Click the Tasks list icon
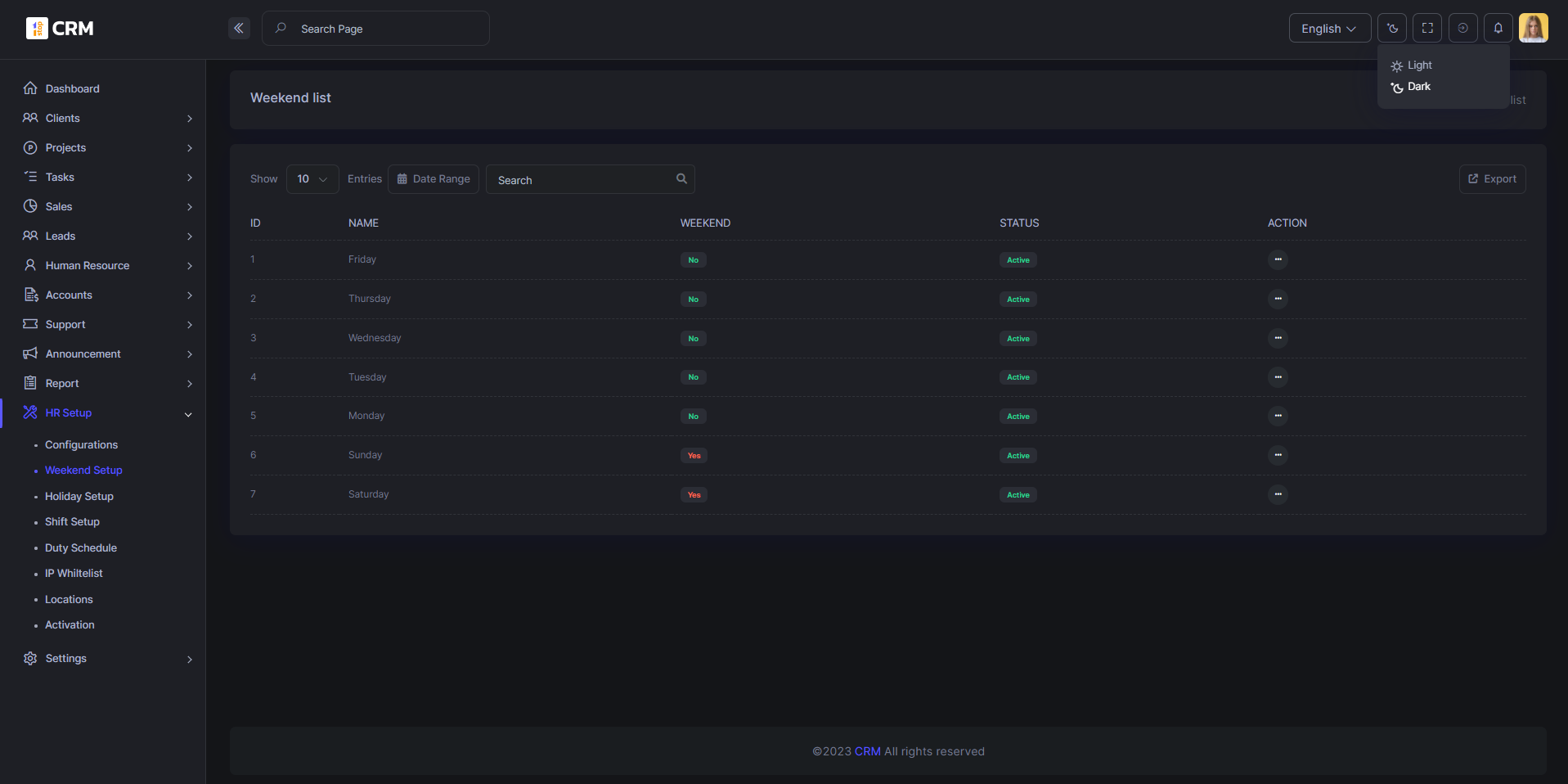Viewport: 1568px width, 784px height. pyautogui.click(x=30, y=177)
